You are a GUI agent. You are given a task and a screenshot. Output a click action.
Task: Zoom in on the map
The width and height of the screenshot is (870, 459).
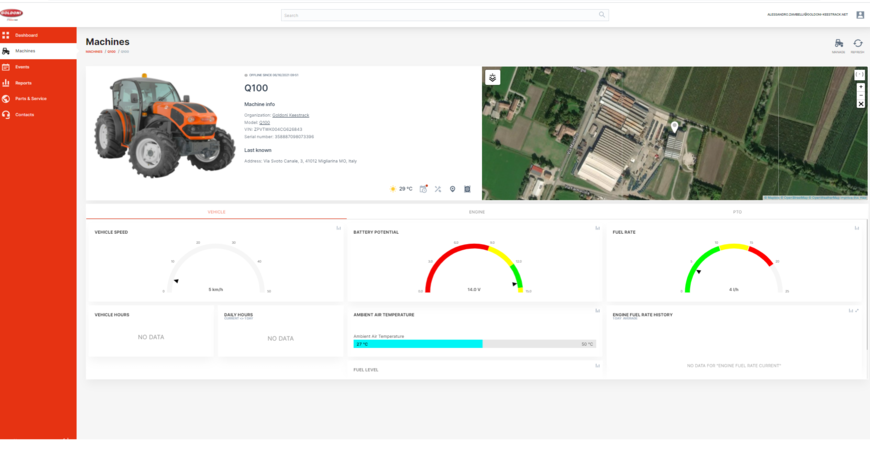860,87
